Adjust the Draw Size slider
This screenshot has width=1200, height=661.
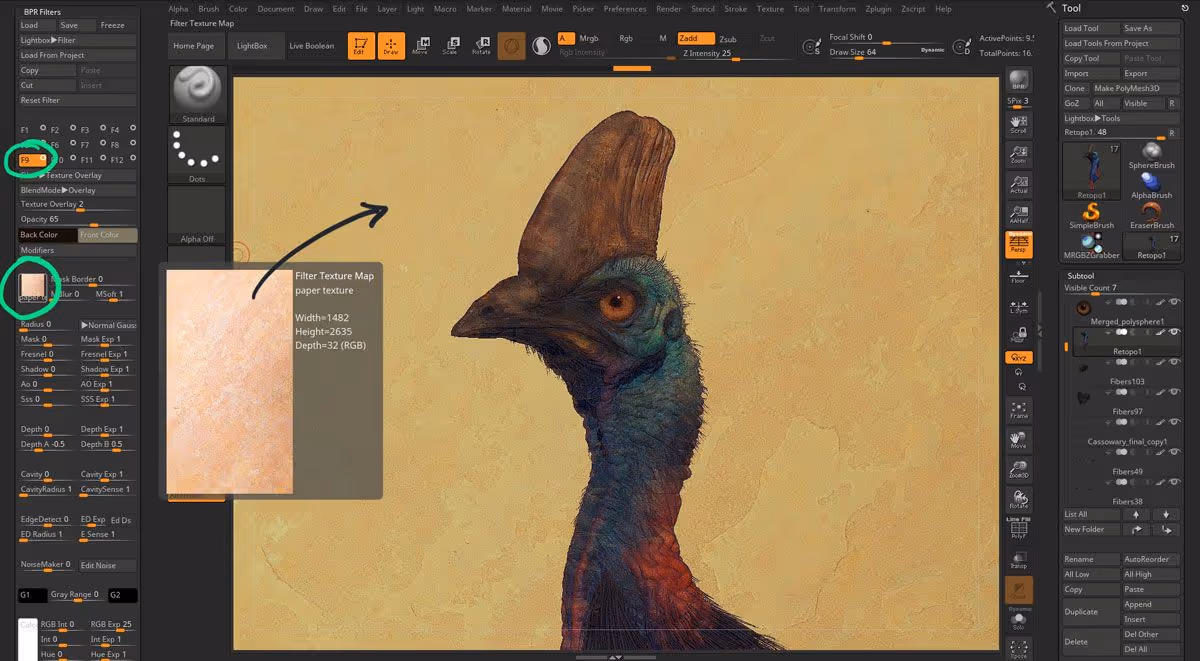tap(887, 53)
